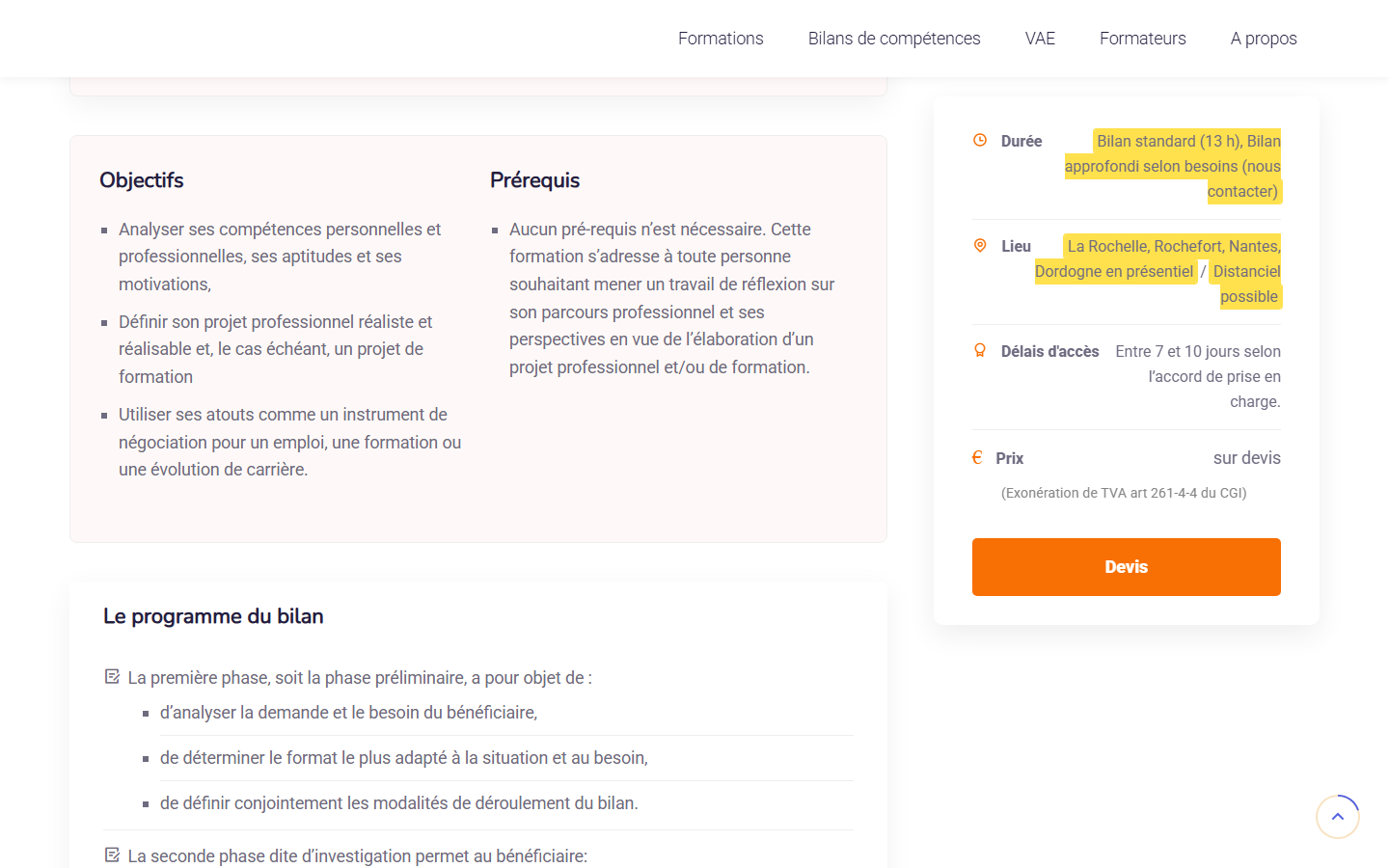
Task: Click the award icon beside Délais d'accès
Action: click(x=980, y=350)
